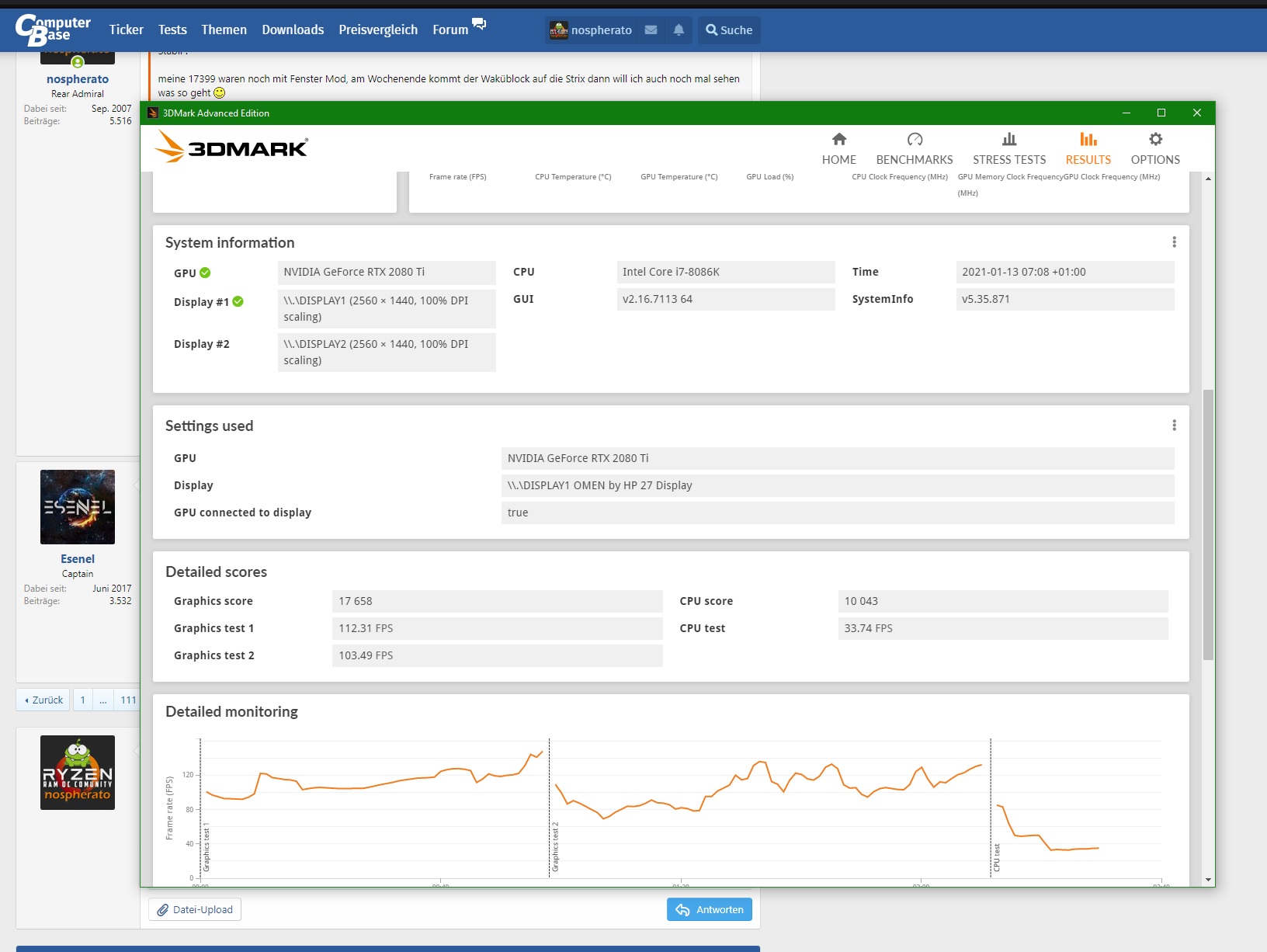Click the 3DMark scrollbar up arrow
Viewport: 1267px width, 952px height.
tap(1208, 179)
